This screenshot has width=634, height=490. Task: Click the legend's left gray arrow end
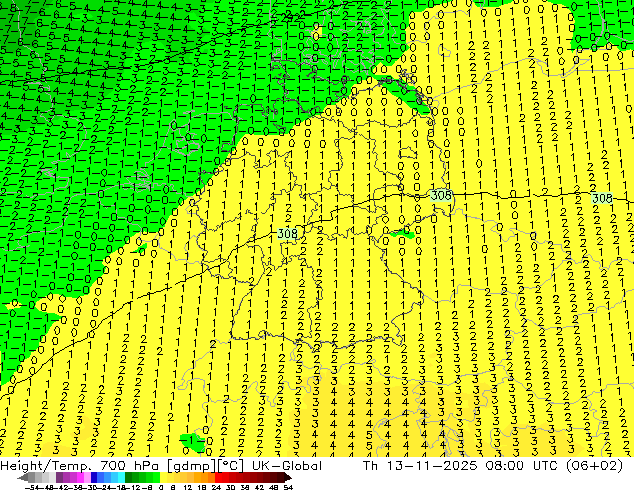tap(23, 478)
